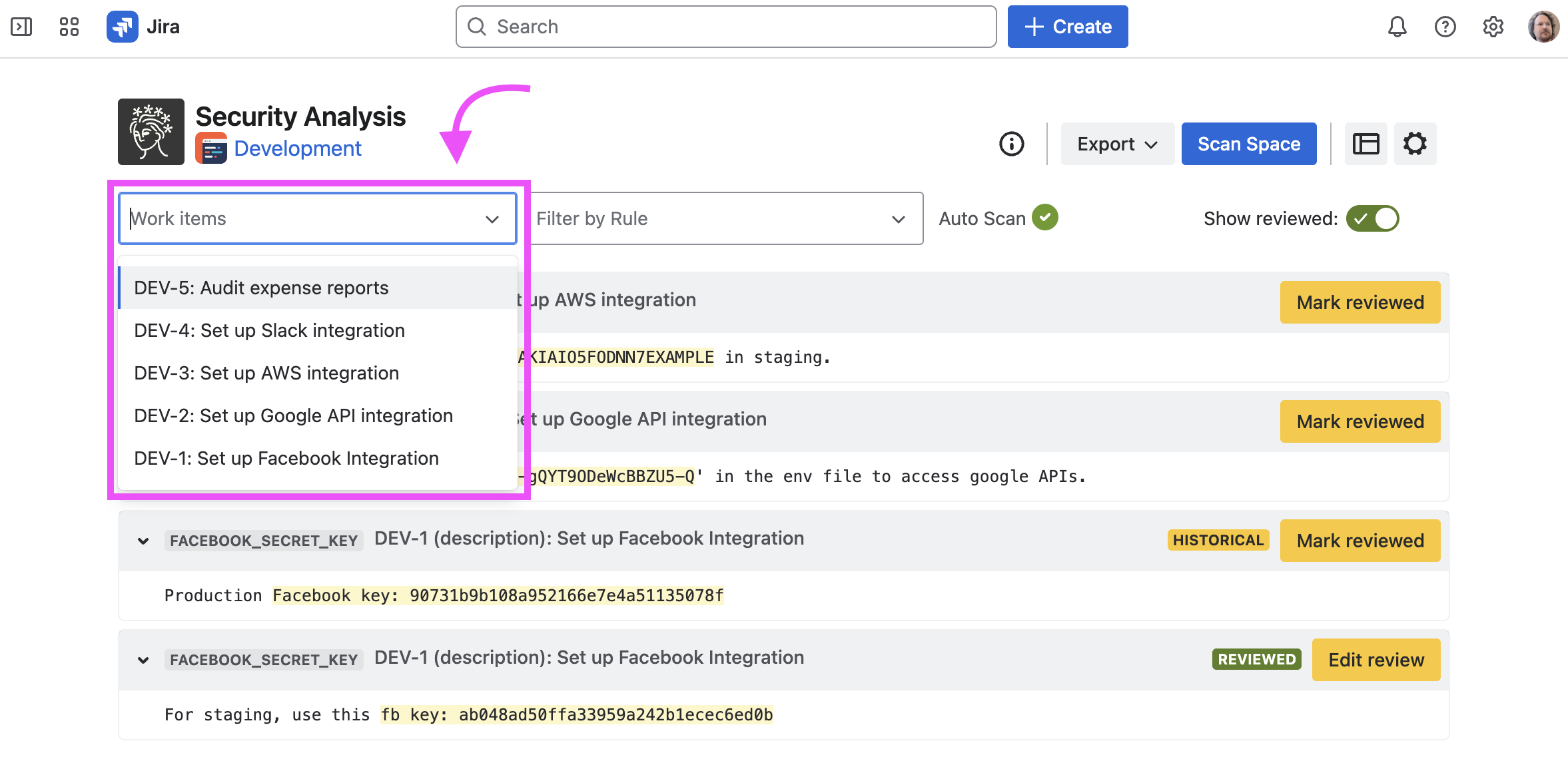Click the Edit review button

(1375, 660)
